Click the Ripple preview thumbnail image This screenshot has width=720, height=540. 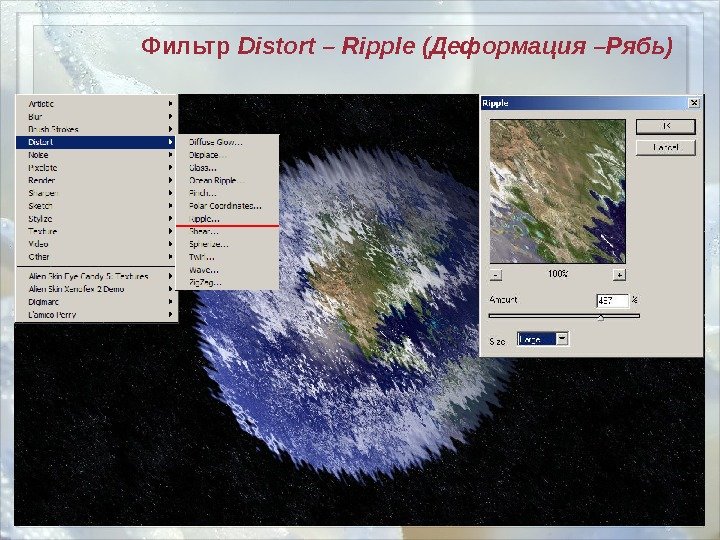557,191
